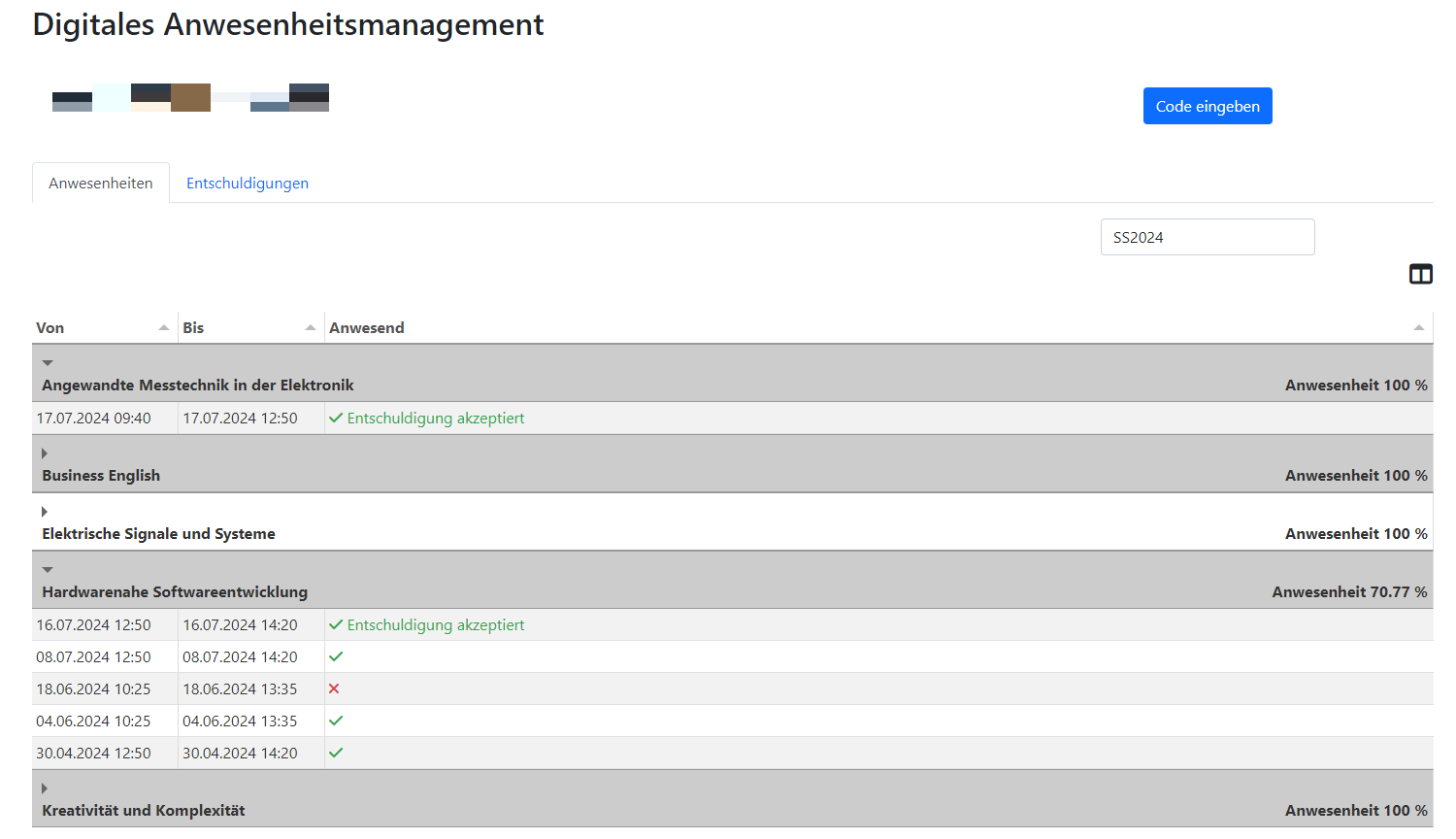
Task: Click Entschuldigung akzeptiert on 16.07.2024 row
Action: coord(435,625)
